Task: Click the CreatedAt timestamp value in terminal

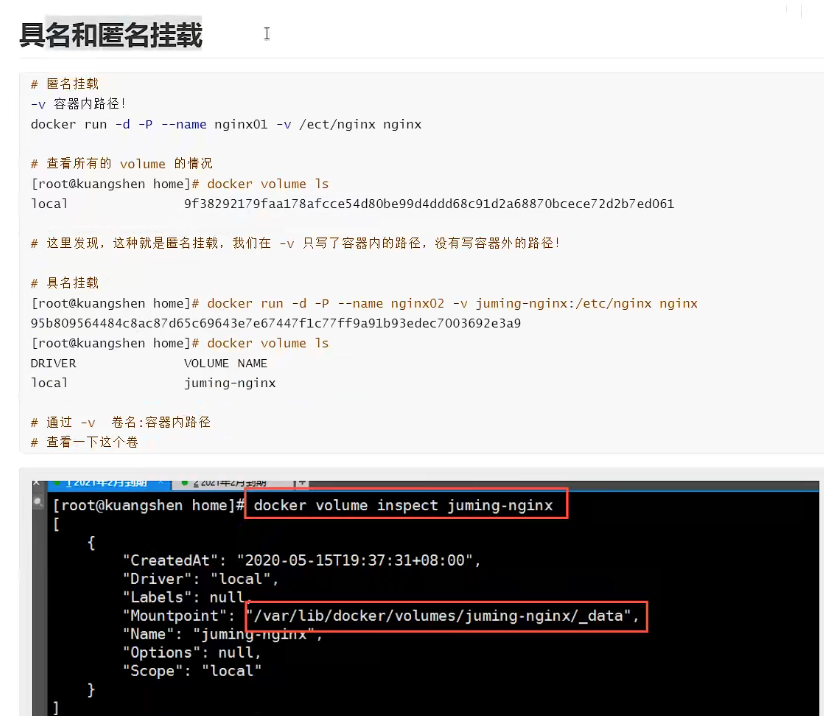Action: tap(355, 560)
